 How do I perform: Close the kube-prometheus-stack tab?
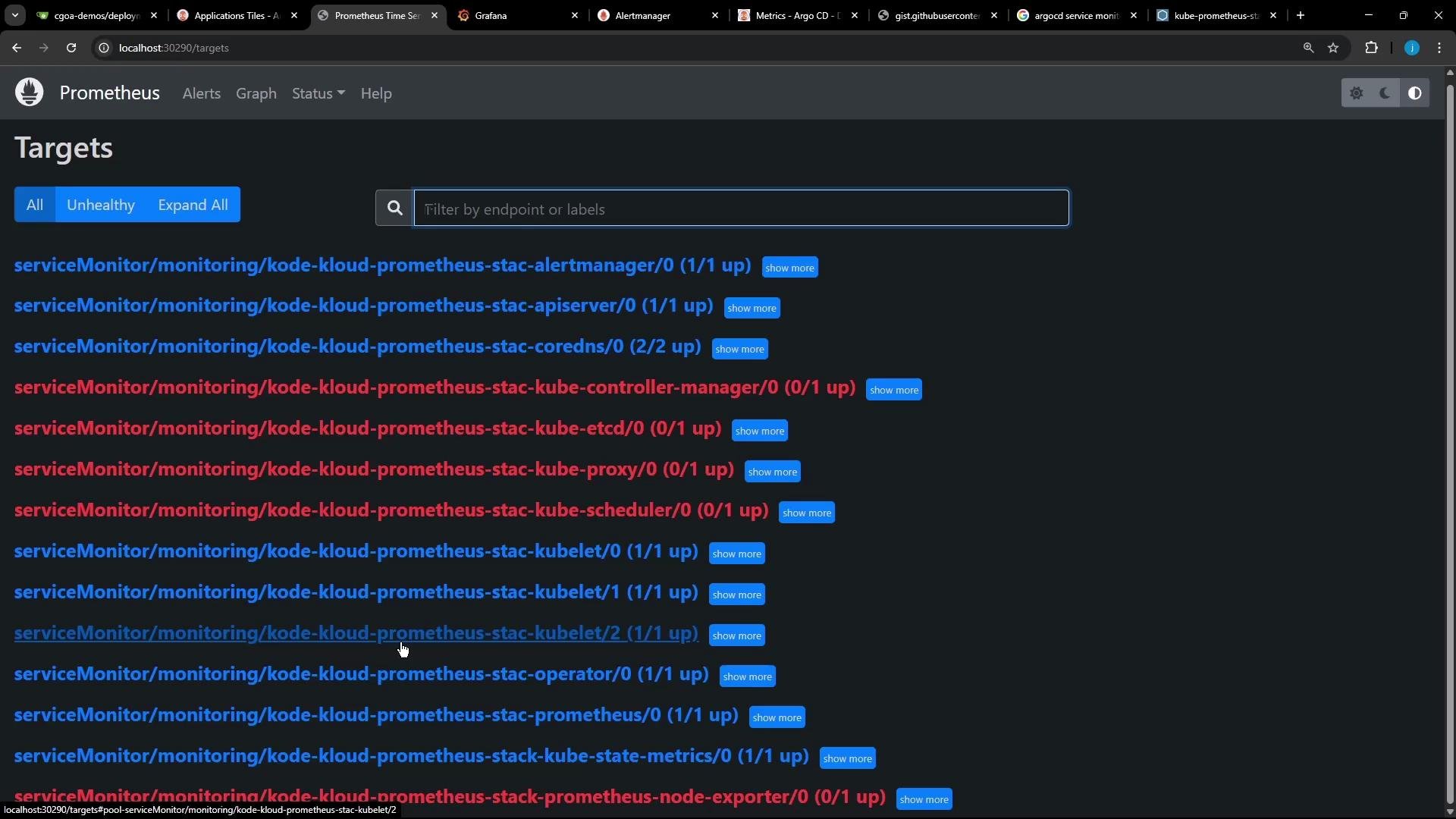click(x=1273, y=15)
